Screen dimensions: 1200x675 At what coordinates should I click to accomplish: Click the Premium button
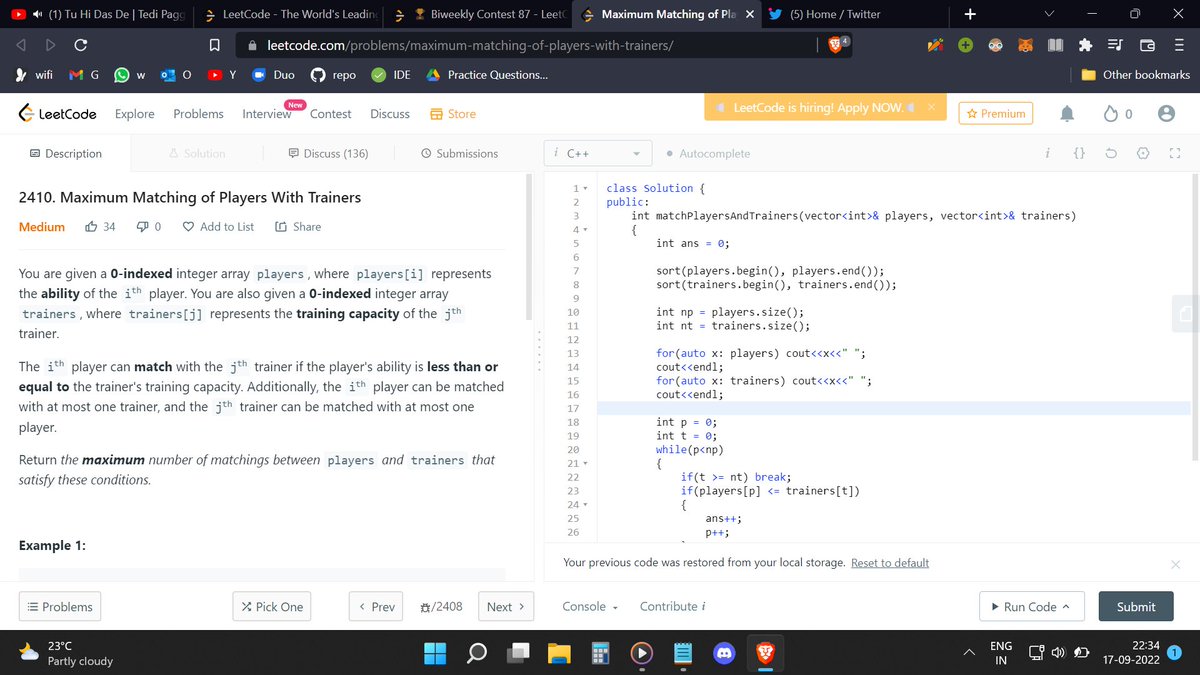coord(996,114)
